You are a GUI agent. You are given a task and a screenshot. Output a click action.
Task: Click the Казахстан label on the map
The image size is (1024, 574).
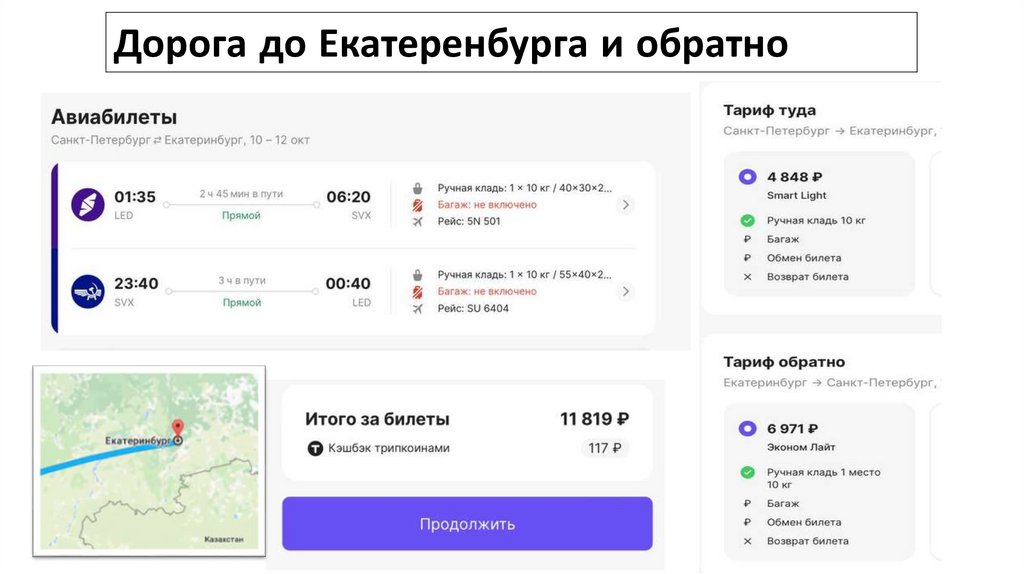point(224,539)
